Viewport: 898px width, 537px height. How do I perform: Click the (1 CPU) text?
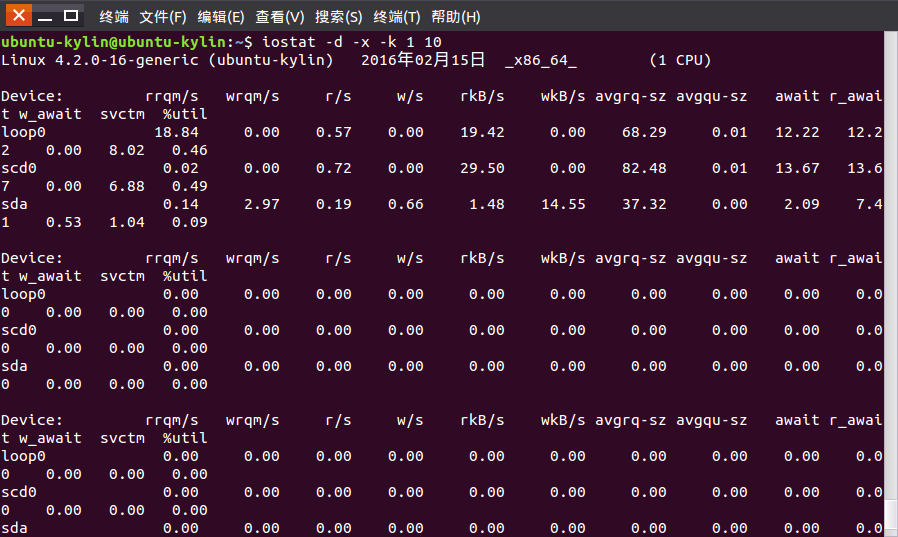680,60
